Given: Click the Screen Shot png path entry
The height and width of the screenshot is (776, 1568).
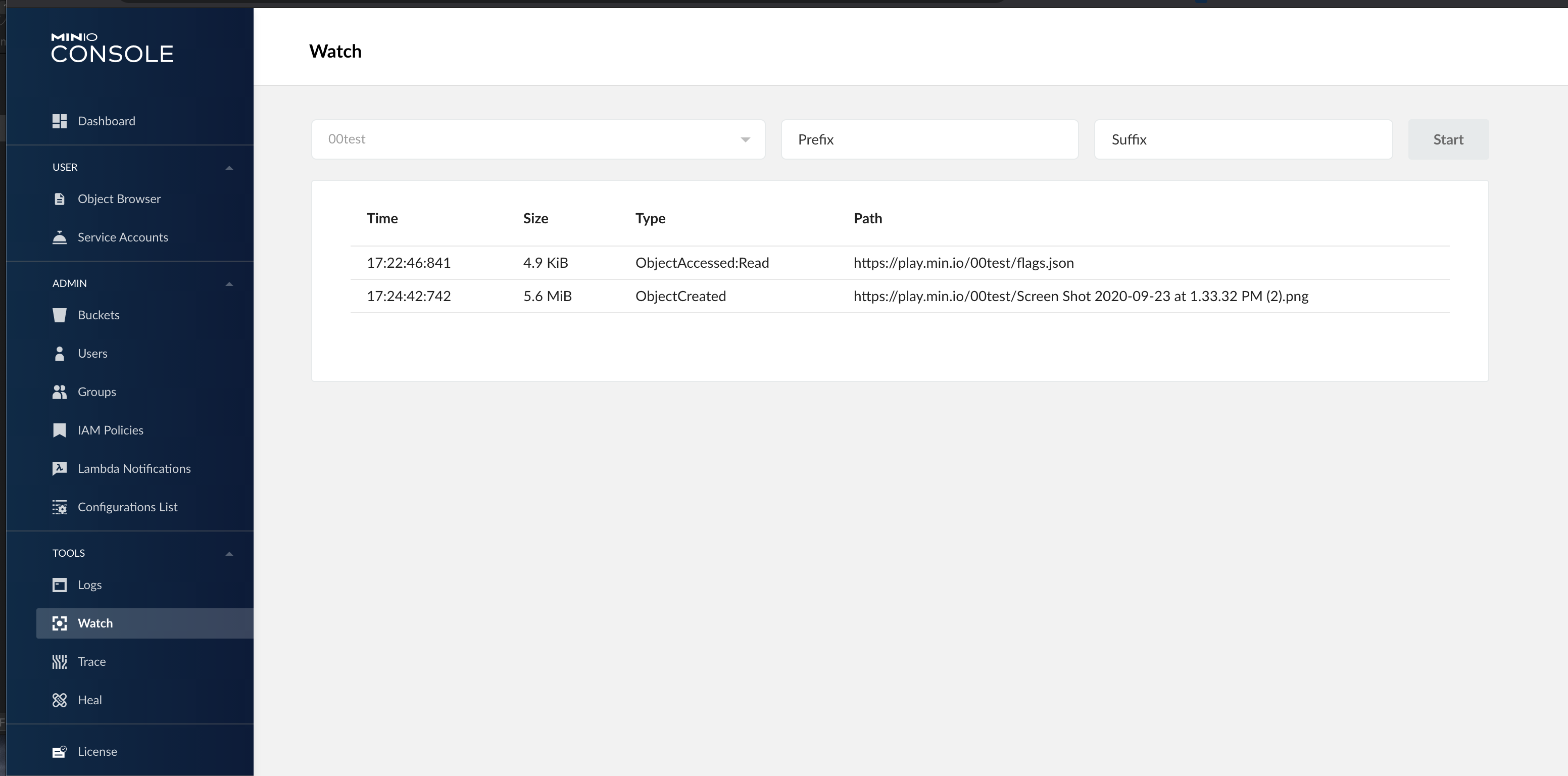Looking at the screenshot, I should (x=1081, y=297).
